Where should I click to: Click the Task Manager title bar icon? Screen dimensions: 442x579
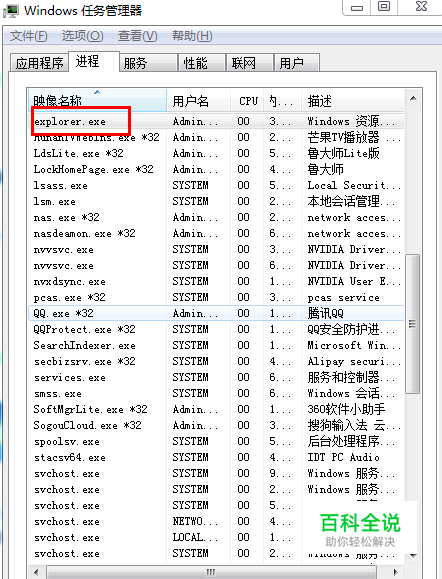pyautogui.click(x=11, y=11)
